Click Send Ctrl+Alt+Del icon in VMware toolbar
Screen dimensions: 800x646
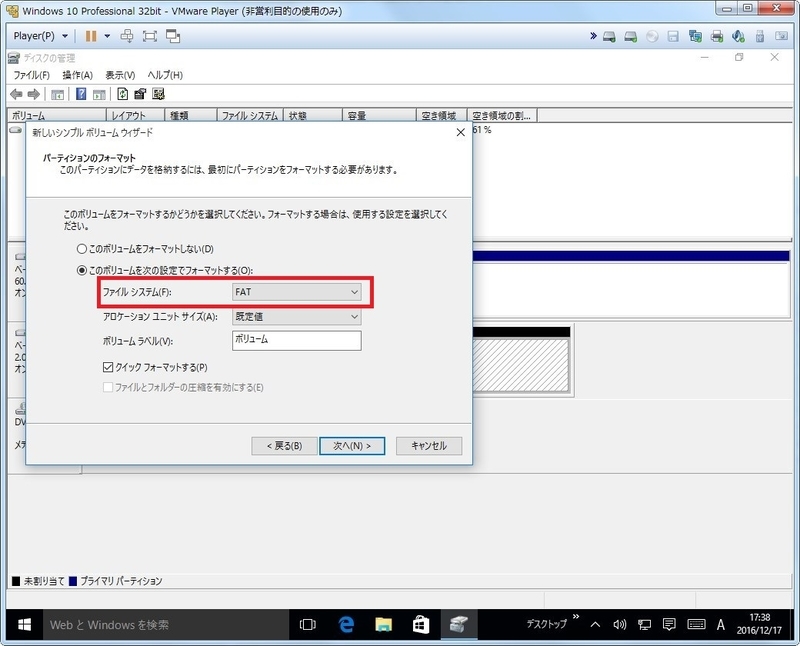[127, 36]
